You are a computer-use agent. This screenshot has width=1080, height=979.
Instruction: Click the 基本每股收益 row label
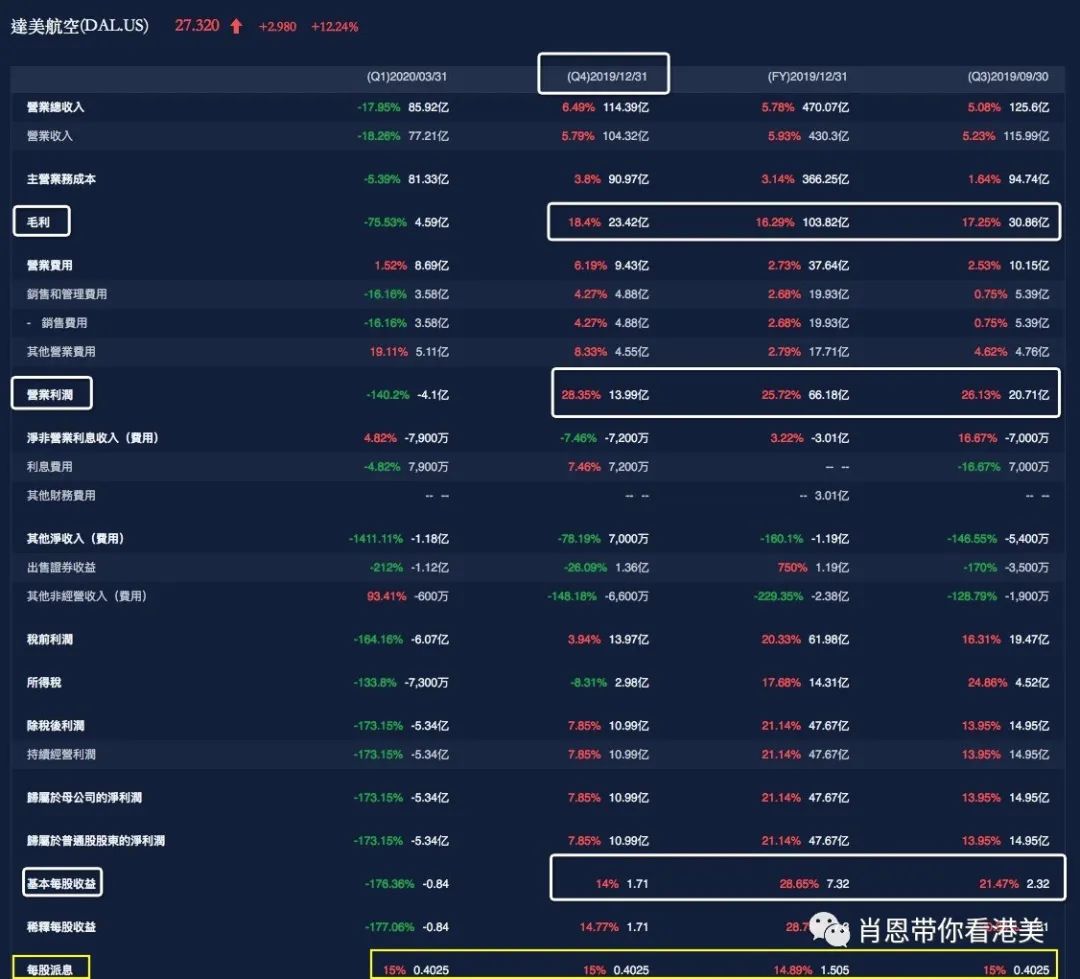[61, 884]
